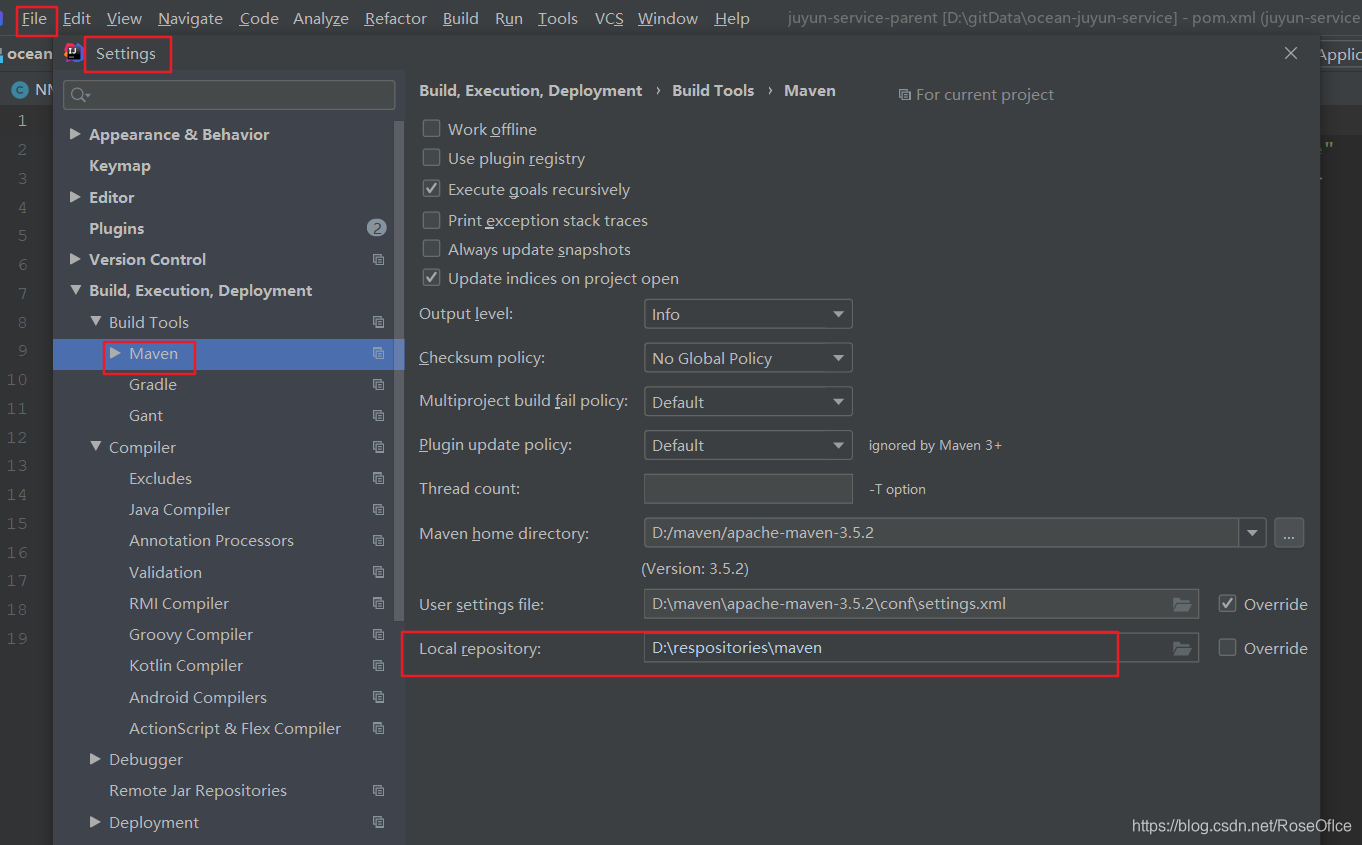Collapse the Compiler node
Screen dimensions: 1362x845
point(96,447)
